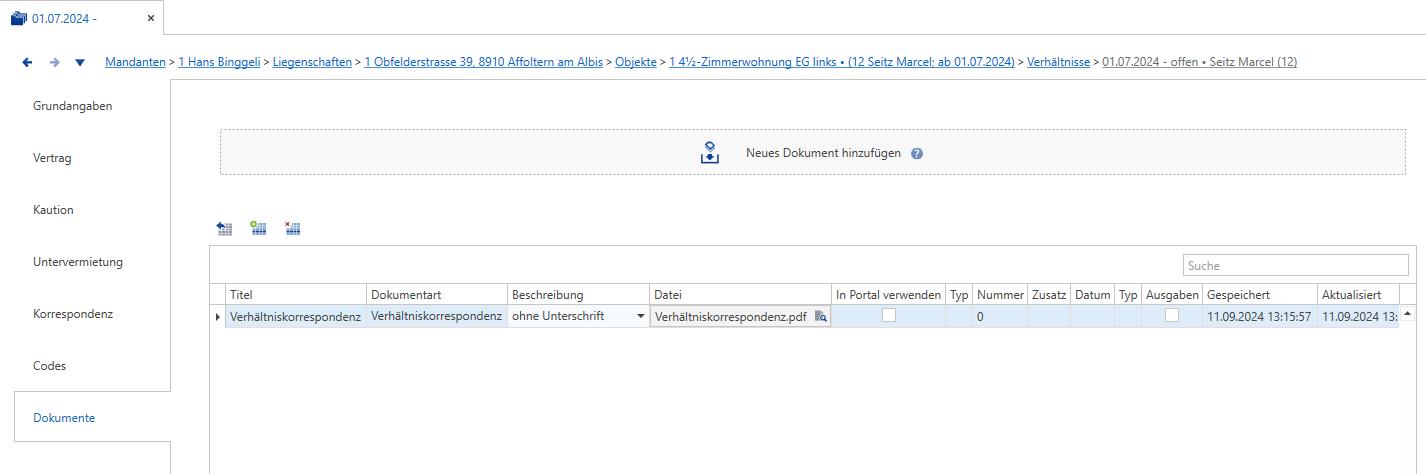Click '01.07.2024 - offen • Seitz Marcel' breadcrumb
This screenshot has height=474, width=1426.
point(1199,62)
